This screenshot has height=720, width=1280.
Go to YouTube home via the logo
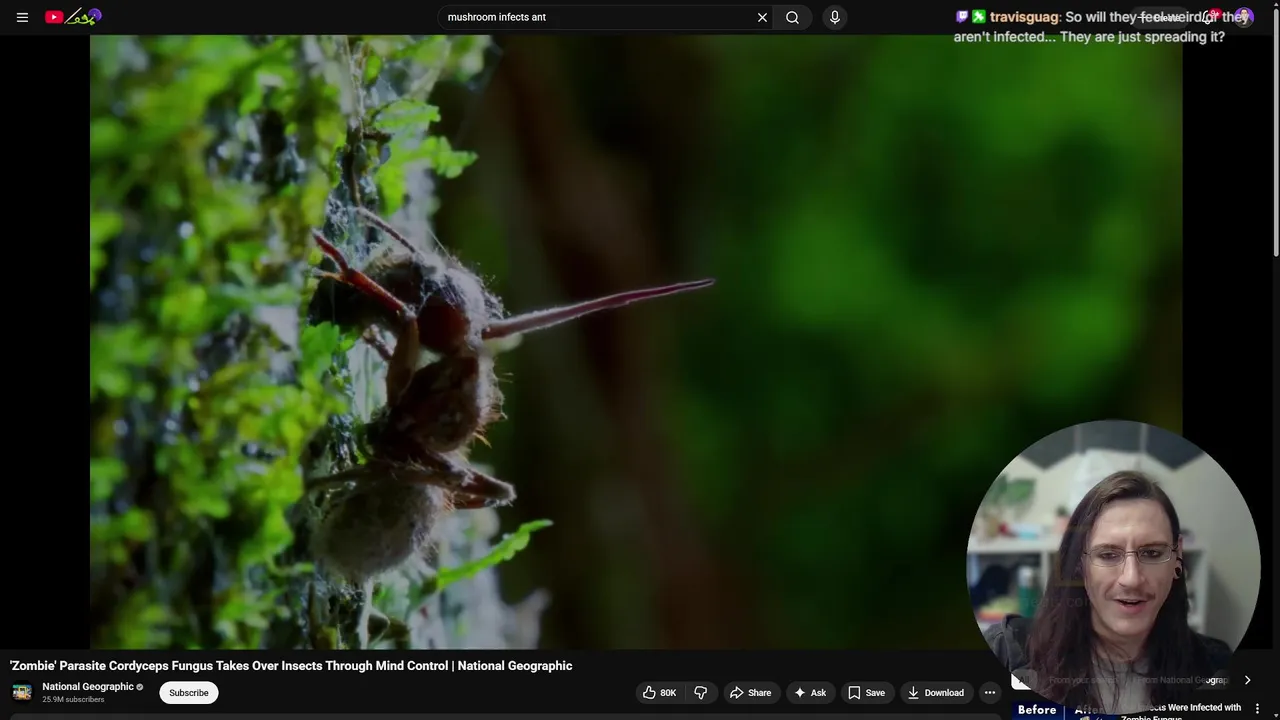pyautogui.click(x=73, y=17)
